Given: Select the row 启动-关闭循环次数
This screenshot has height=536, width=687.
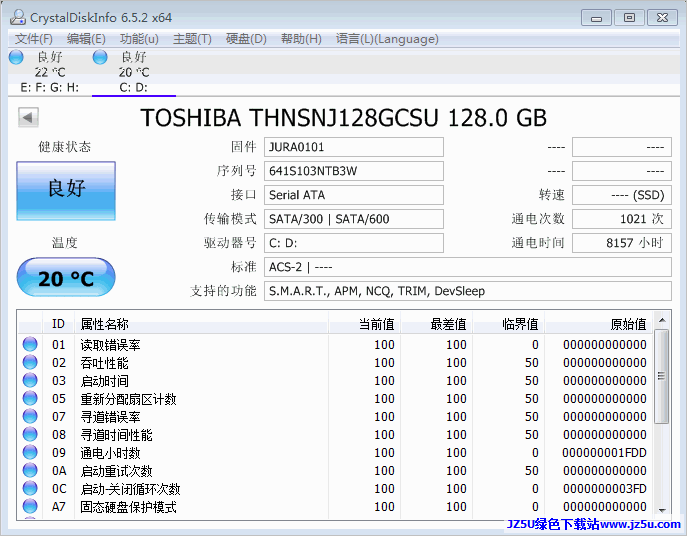Looking at the screenshot, I should click(x=335, y=488).
